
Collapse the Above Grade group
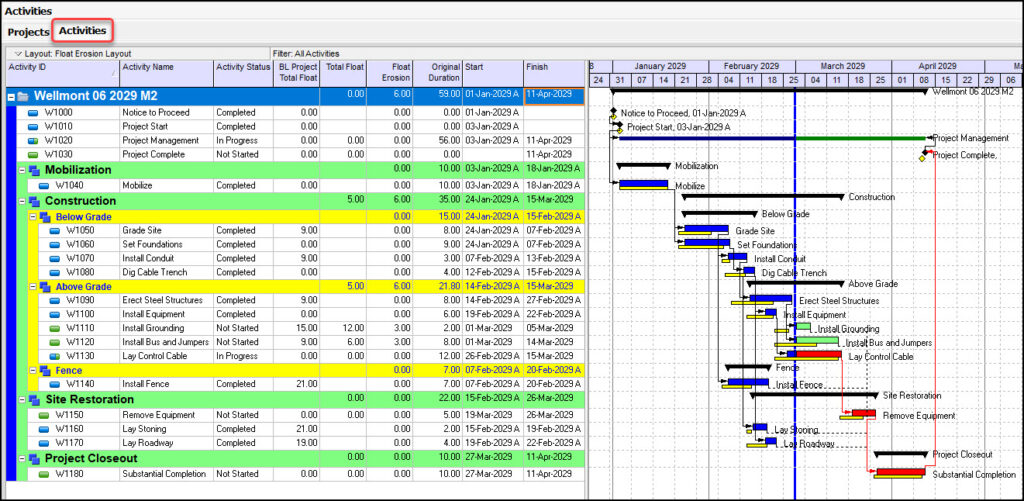[31, 287]
